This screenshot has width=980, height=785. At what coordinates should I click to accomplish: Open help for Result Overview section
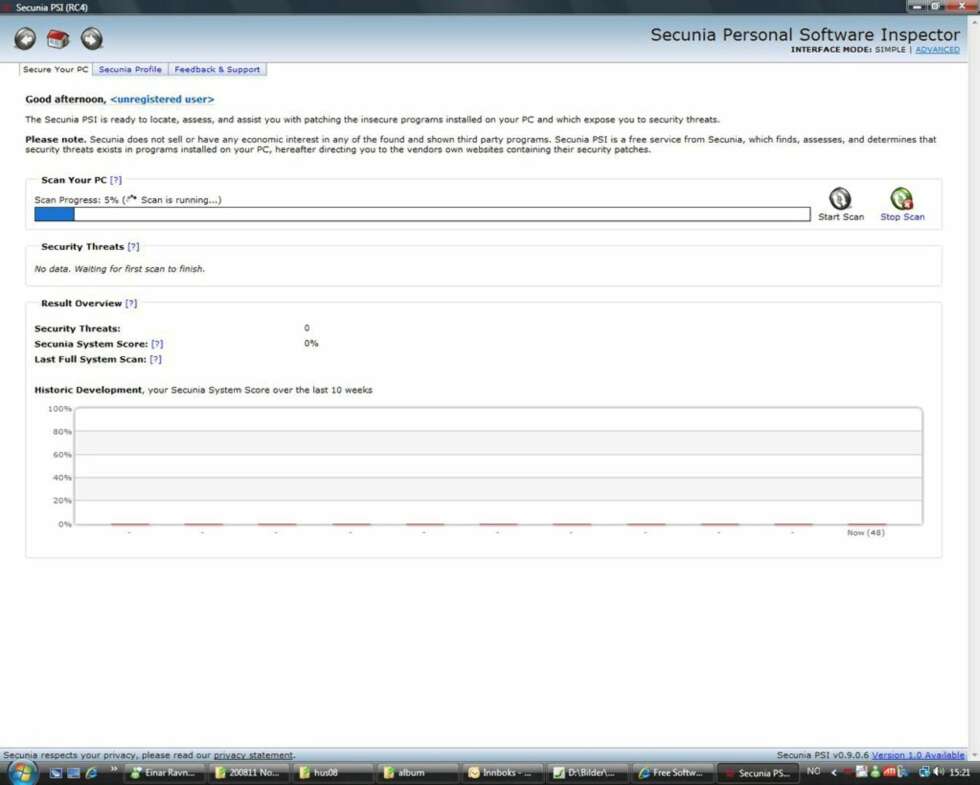click(x=131, y=303)
